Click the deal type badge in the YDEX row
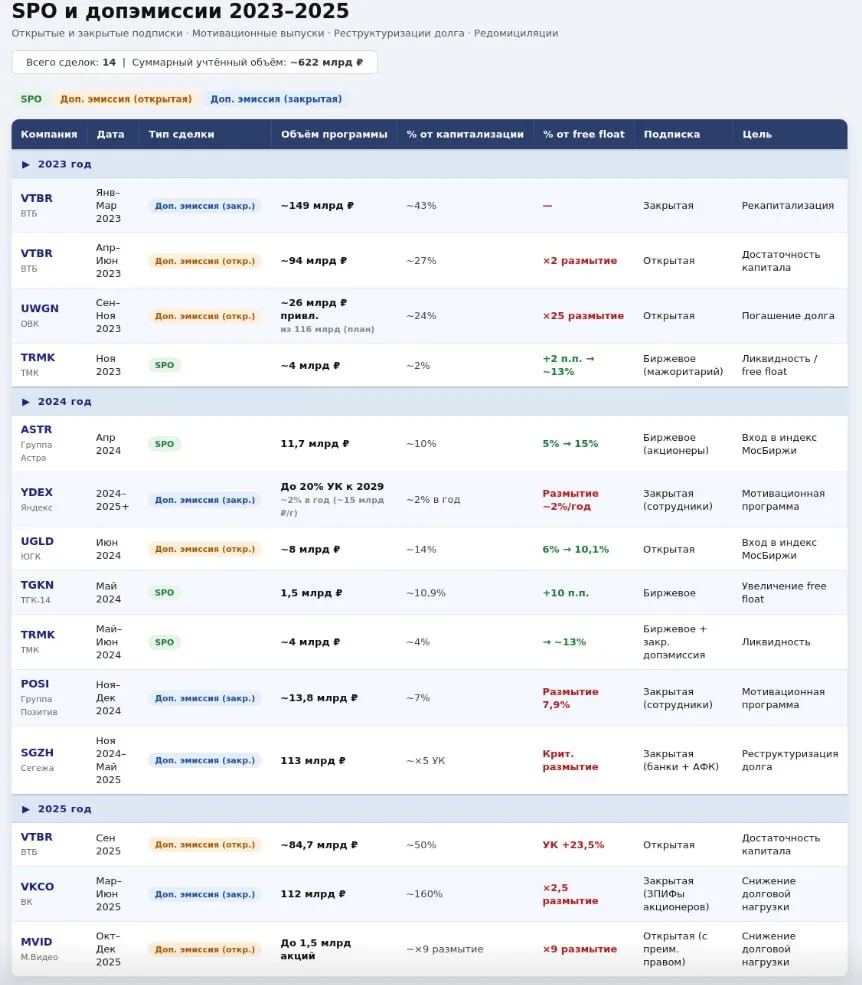862x985 pixels. (x=205, y=500)
